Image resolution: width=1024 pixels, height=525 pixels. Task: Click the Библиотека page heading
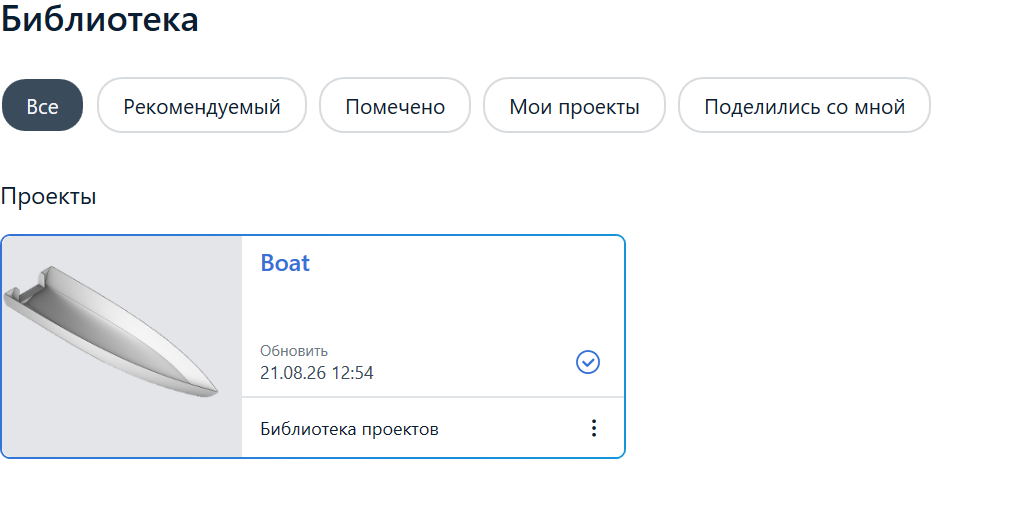point(99,18)
